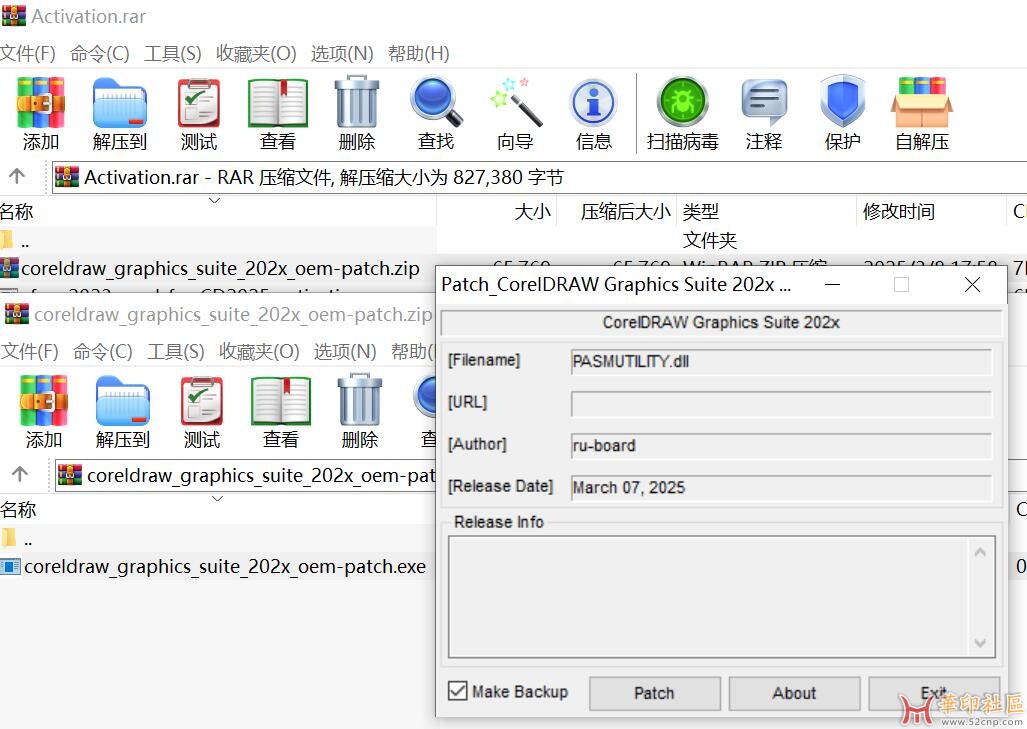
Task: Click View icon in Activation.rar window
Action: (x=278, y=103)
